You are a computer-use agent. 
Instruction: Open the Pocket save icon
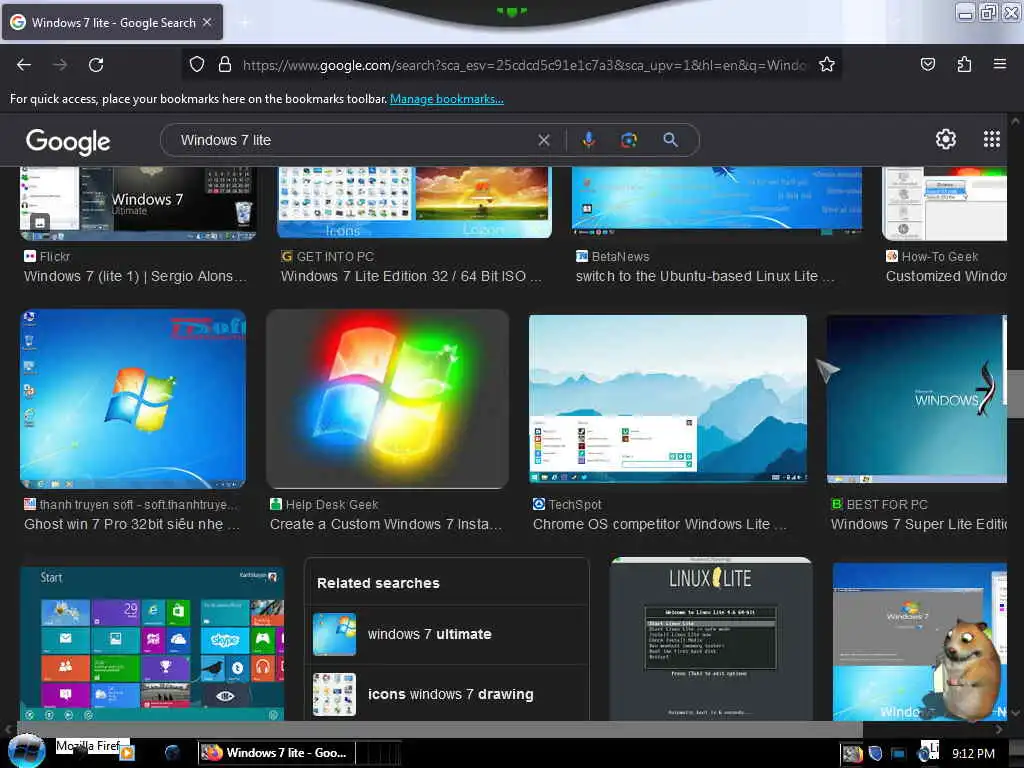(x=927, y=64)
